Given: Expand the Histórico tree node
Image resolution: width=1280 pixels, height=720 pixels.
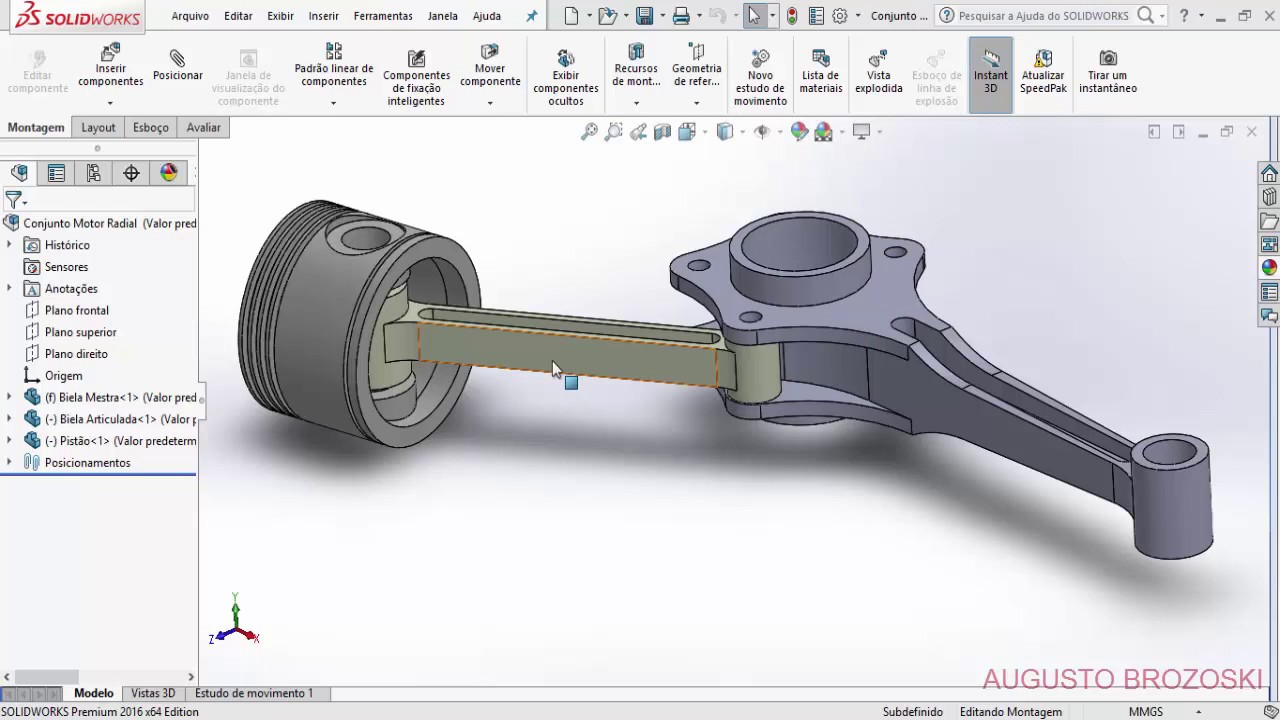Looking at the screenshot, I should [x=9, y=245].
